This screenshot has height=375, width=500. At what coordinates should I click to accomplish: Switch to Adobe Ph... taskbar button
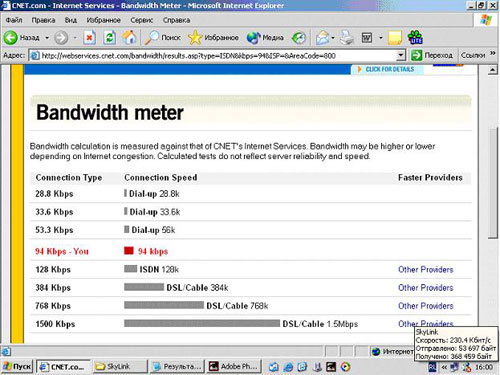pos(234,366)
